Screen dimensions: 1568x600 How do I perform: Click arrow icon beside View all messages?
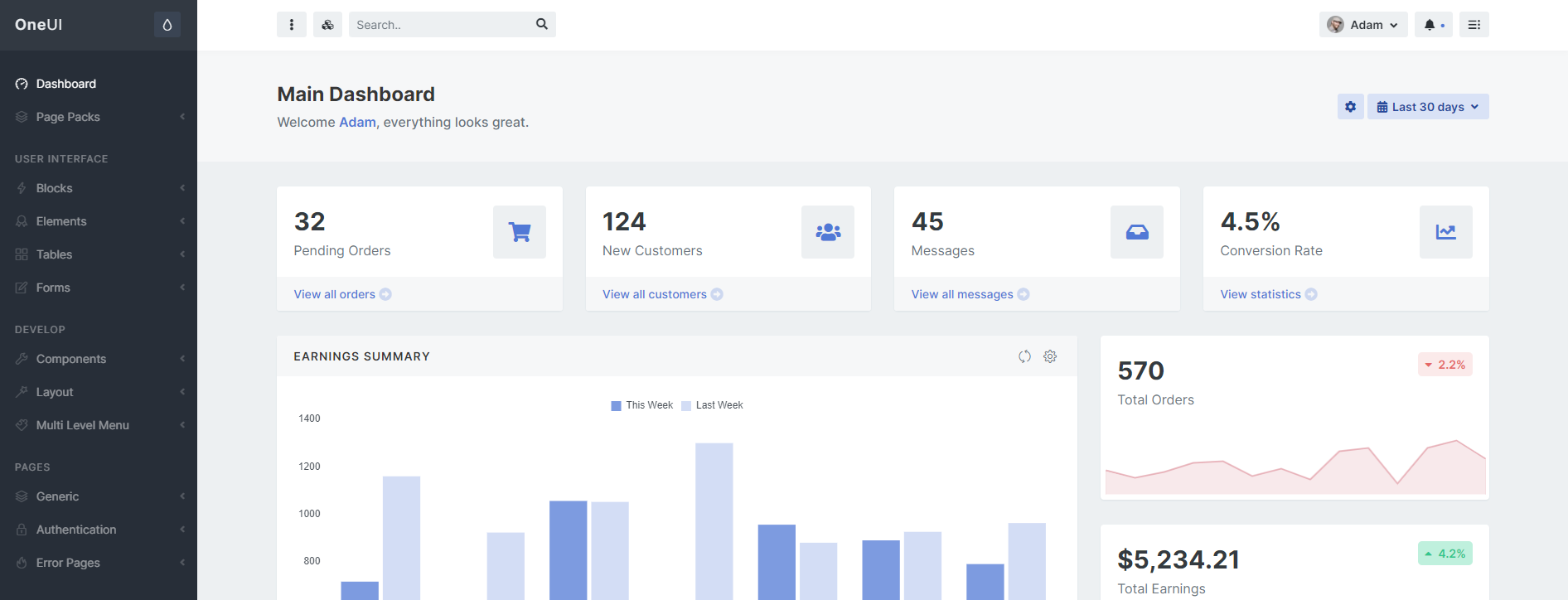1024,294
